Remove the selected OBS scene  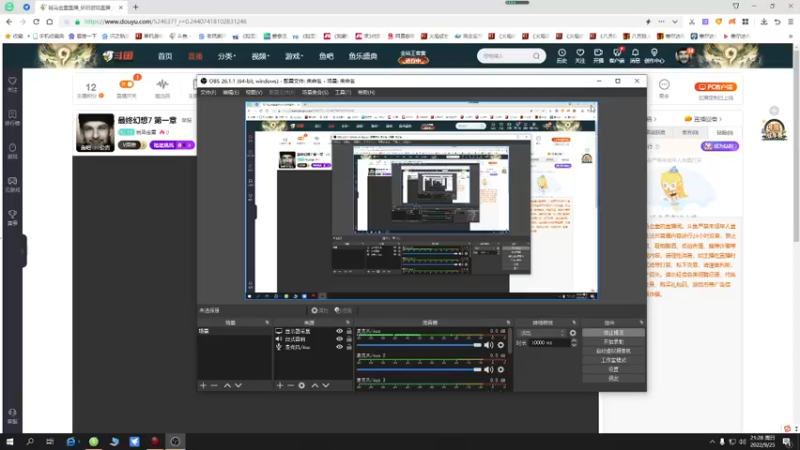(x=214, y=386)
